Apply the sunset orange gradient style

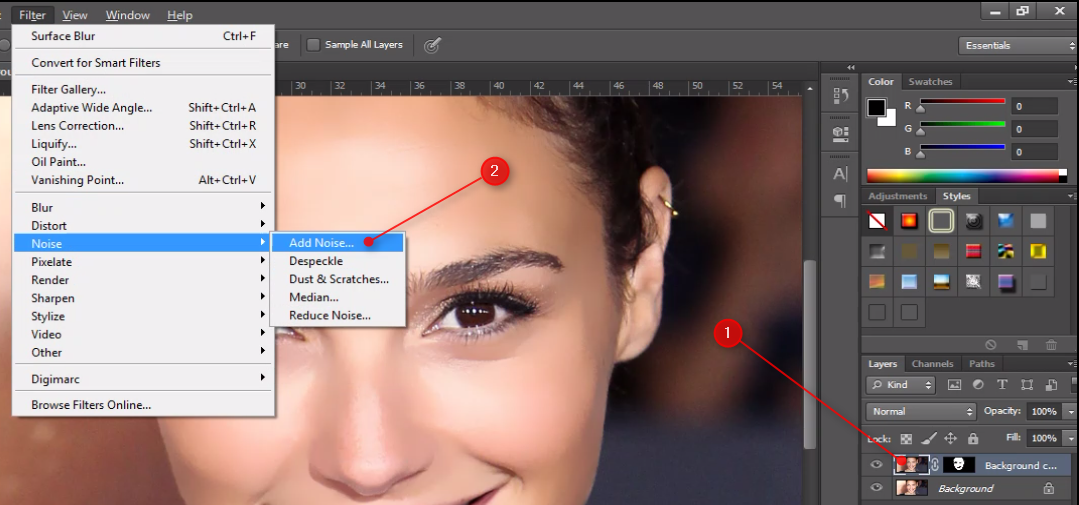click(x=877, y=281)
